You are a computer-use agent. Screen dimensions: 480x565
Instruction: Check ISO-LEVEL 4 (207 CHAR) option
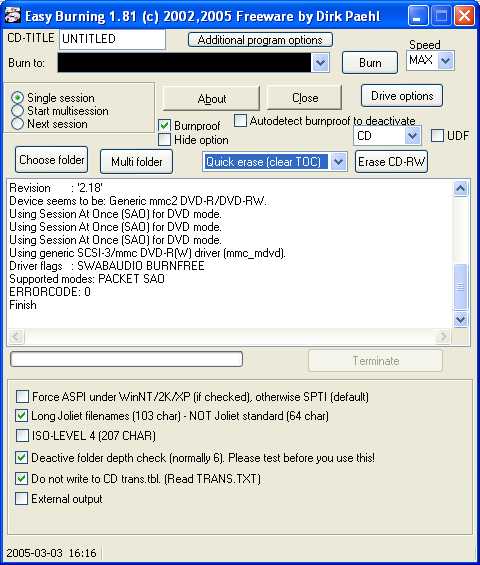pyautogui.click(x=22, y=436)
